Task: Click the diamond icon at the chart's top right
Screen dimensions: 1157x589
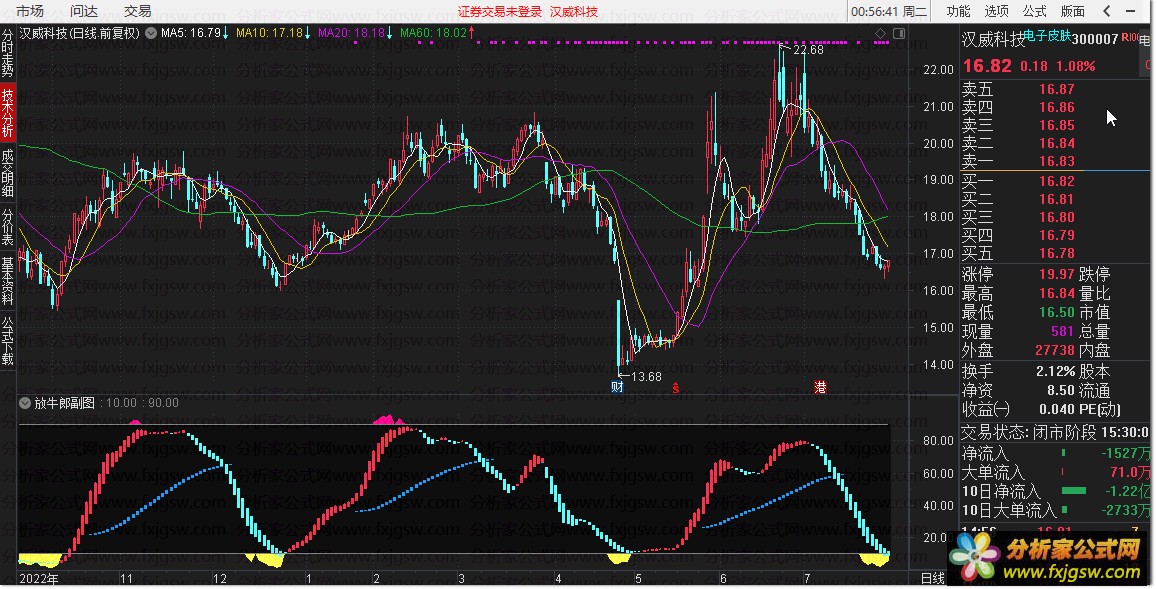Action: (x=880, y=33)
